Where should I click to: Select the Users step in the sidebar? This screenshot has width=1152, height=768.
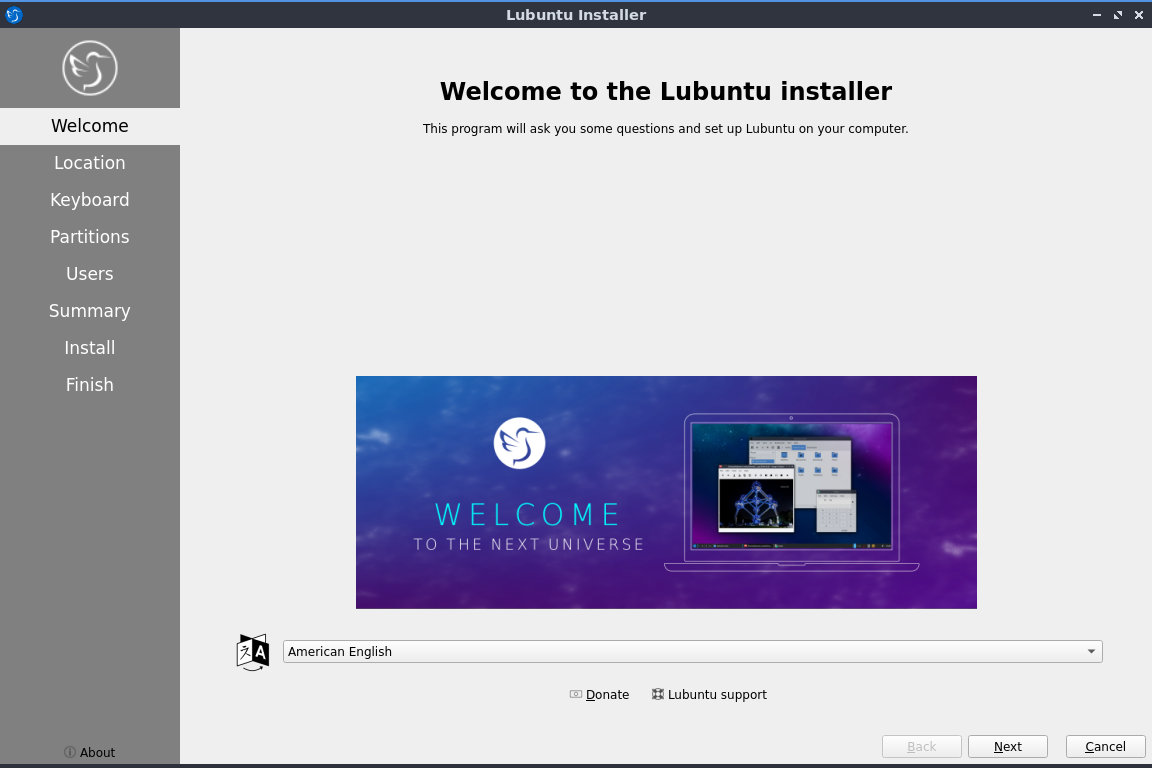(90, 274)
